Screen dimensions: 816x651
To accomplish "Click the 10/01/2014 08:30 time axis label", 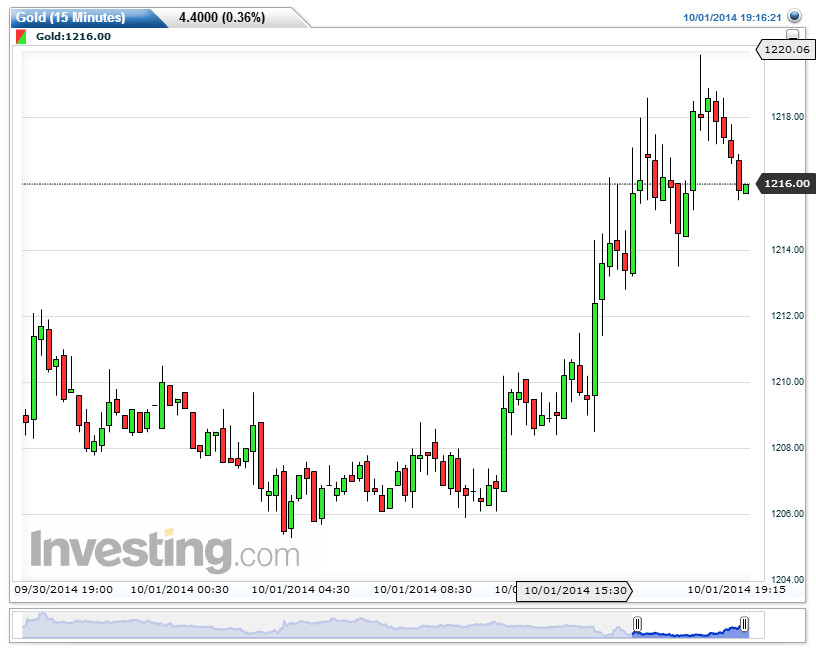I will [x=423, y=590].
